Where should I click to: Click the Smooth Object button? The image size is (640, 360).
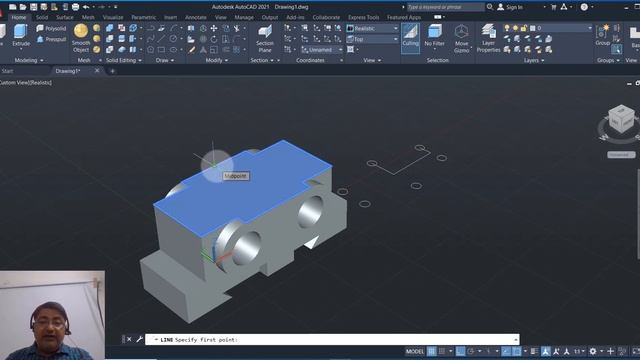pos(81,38)
